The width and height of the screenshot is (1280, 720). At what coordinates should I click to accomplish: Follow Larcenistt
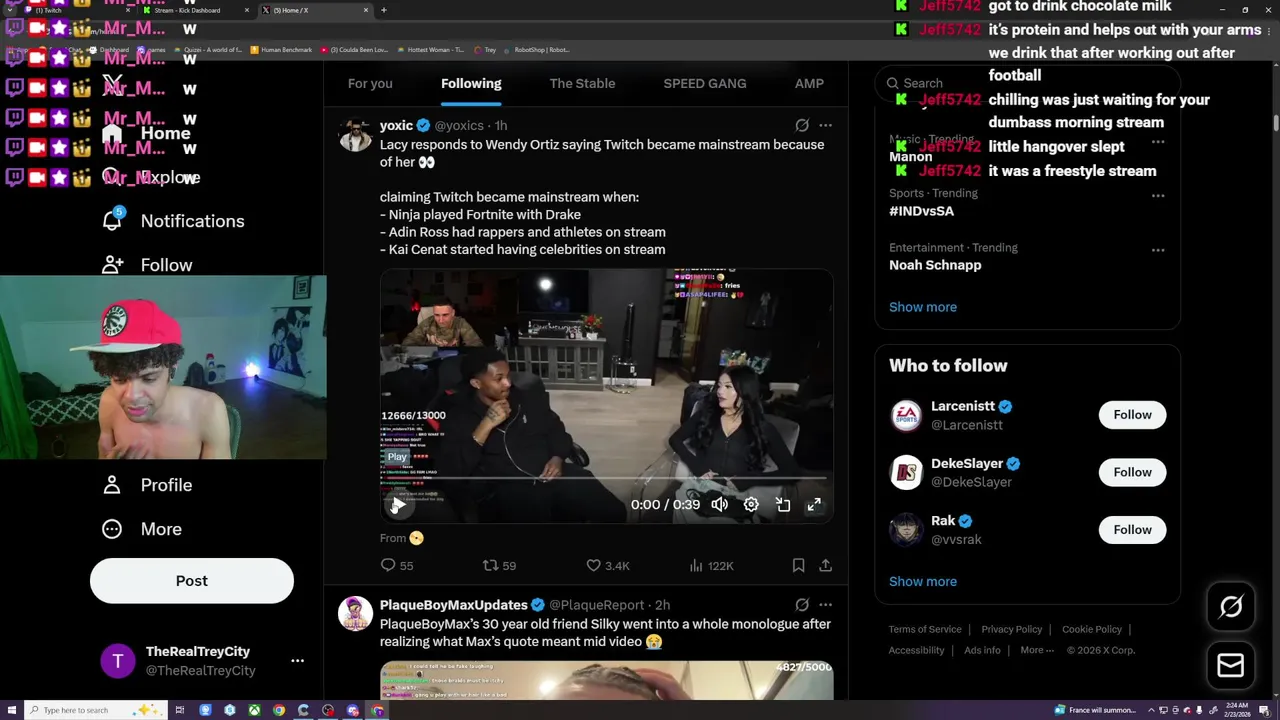click(1132, 415)
